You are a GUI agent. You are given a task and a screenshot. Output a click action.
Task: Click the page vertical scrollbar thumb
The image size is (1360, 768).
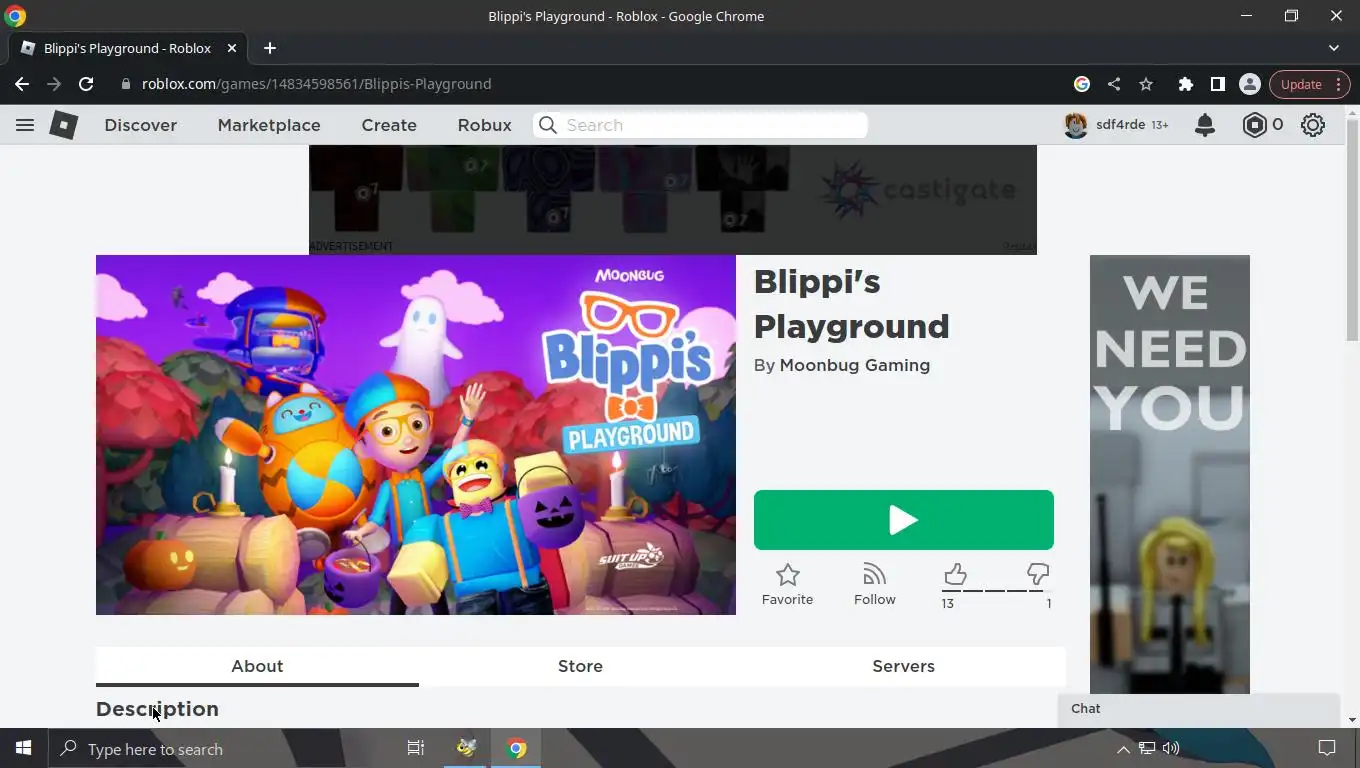click(x=1352, y=230)
